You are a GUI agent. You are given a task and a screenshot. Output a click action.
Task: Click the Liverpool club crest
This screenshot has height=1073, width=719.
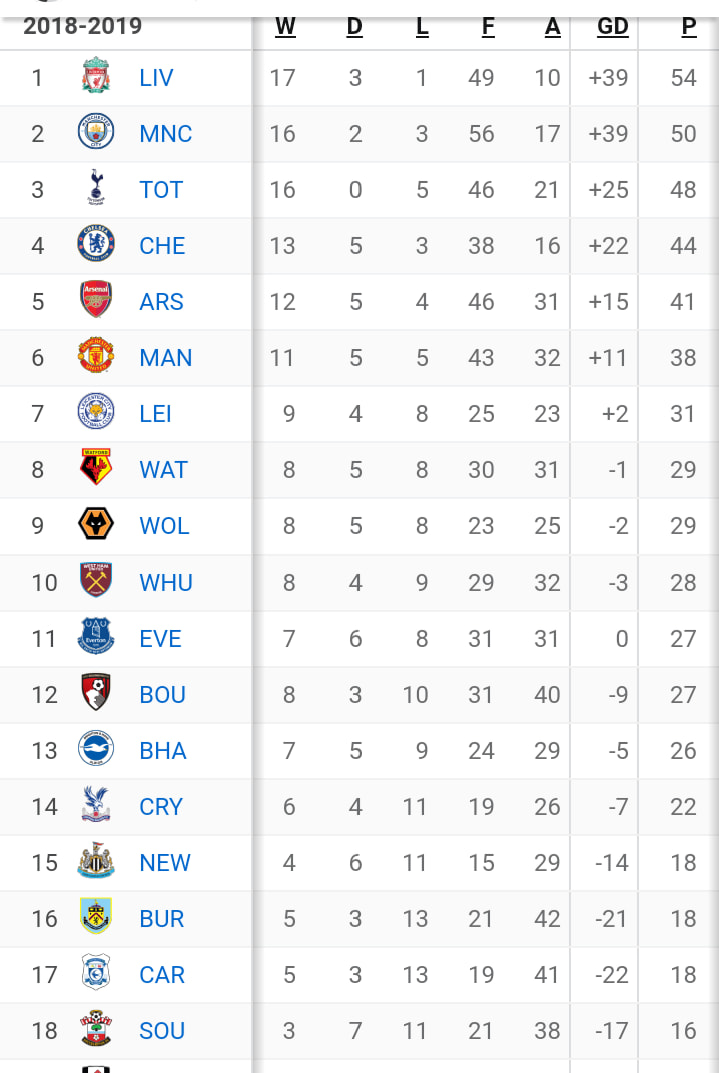pyautogui.click(x=96, y=75)
